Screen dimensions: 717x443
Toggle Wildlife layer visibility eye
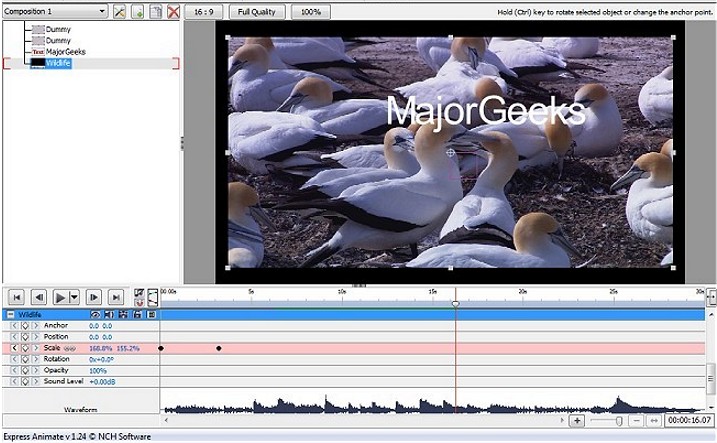coord(95,315)
